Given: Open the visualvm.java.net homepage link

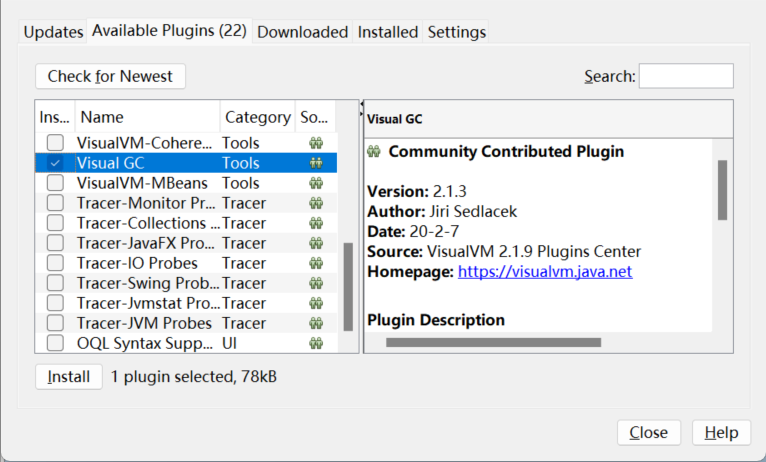Looking at the screenshot, I should coord(545,271).
